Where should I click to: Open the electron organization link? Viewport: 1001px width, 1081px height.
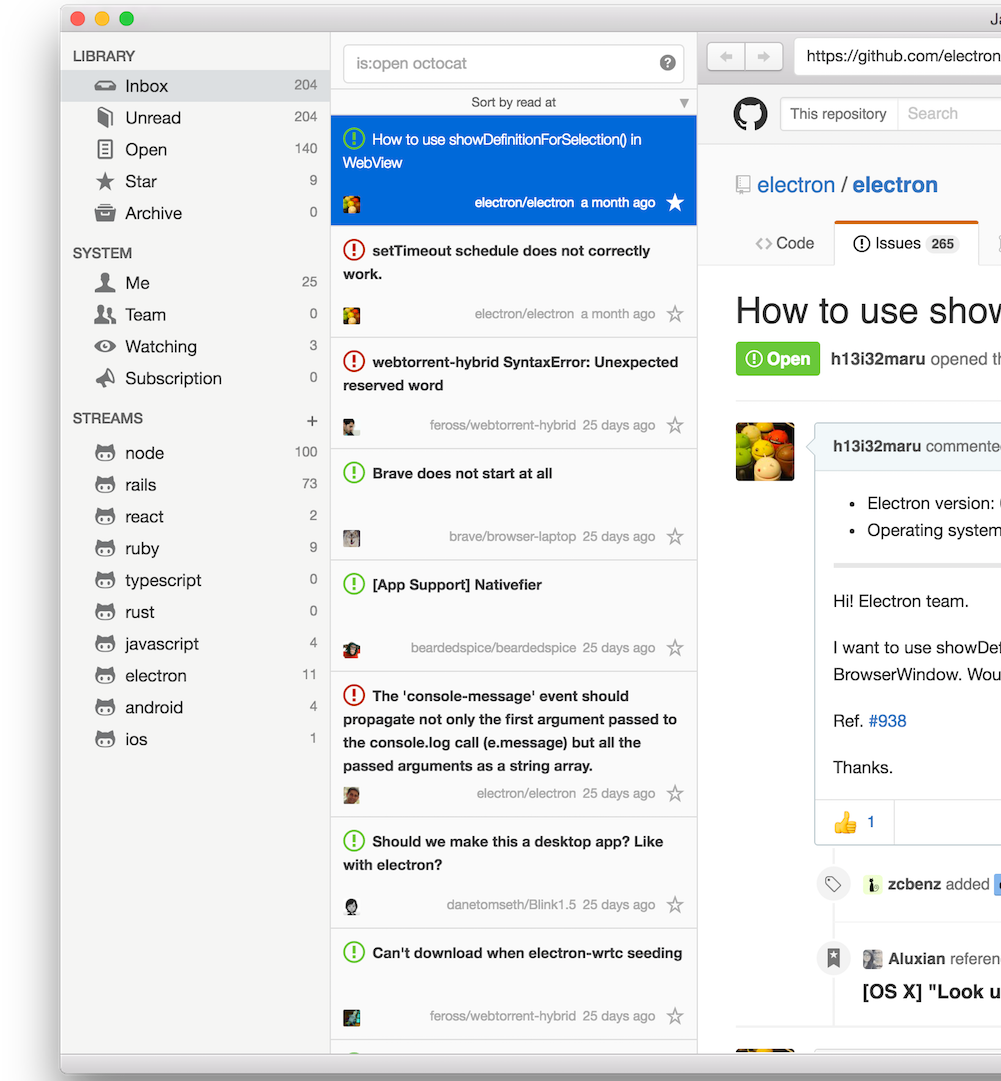coord(796,185)
